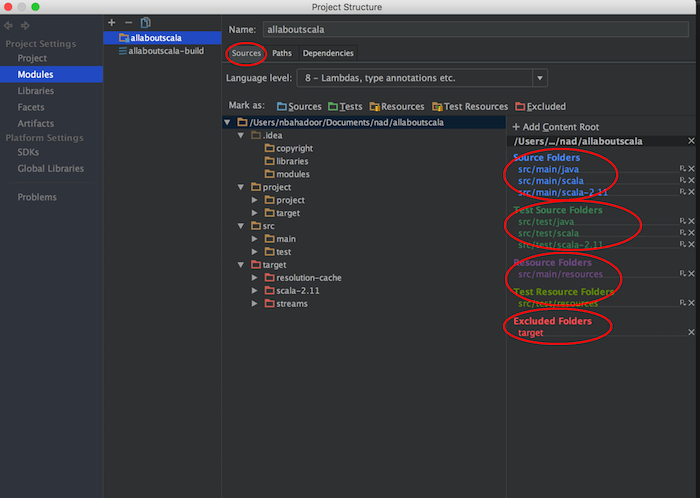Open Libraries settings

coord(36,91)
